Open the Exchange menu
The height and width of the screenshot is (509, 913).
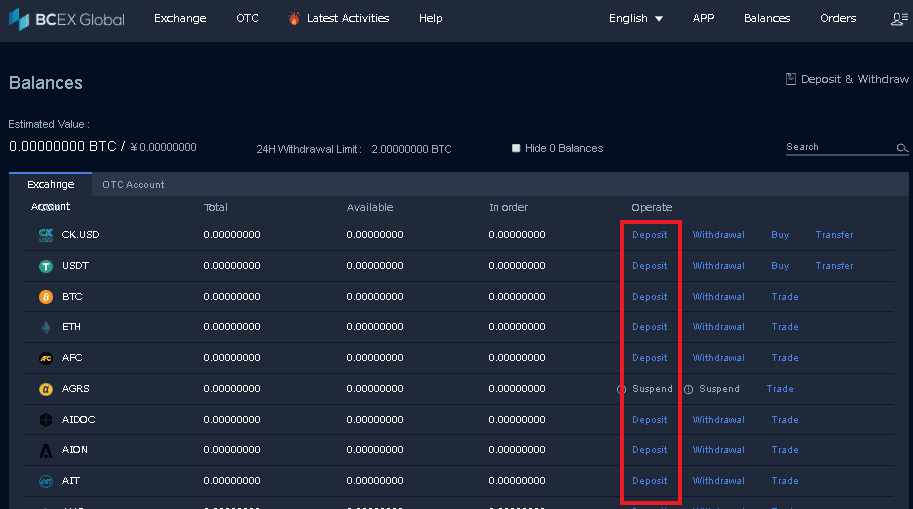click(x=180, y=19)
